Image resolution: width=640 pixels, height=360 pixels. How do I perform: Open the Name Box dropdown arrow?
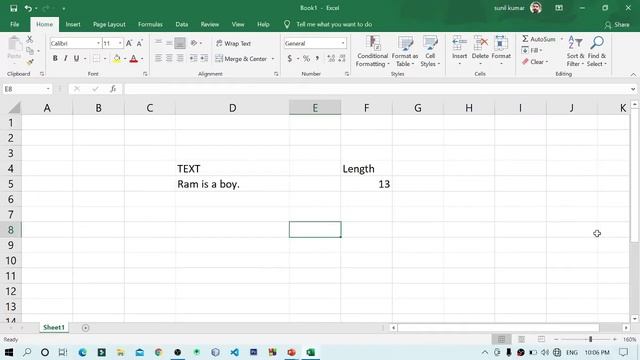tap(48, 89)
